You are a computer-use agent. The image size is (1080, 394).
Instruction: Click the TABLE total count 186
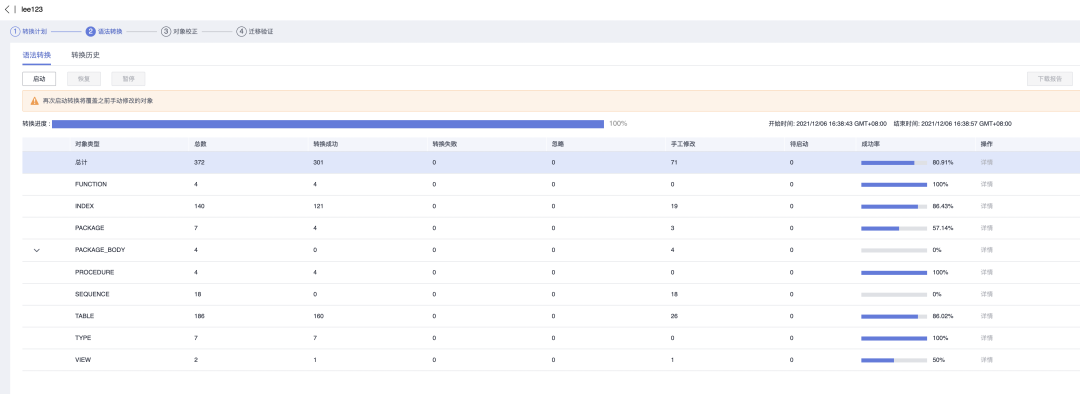[200, 316]
